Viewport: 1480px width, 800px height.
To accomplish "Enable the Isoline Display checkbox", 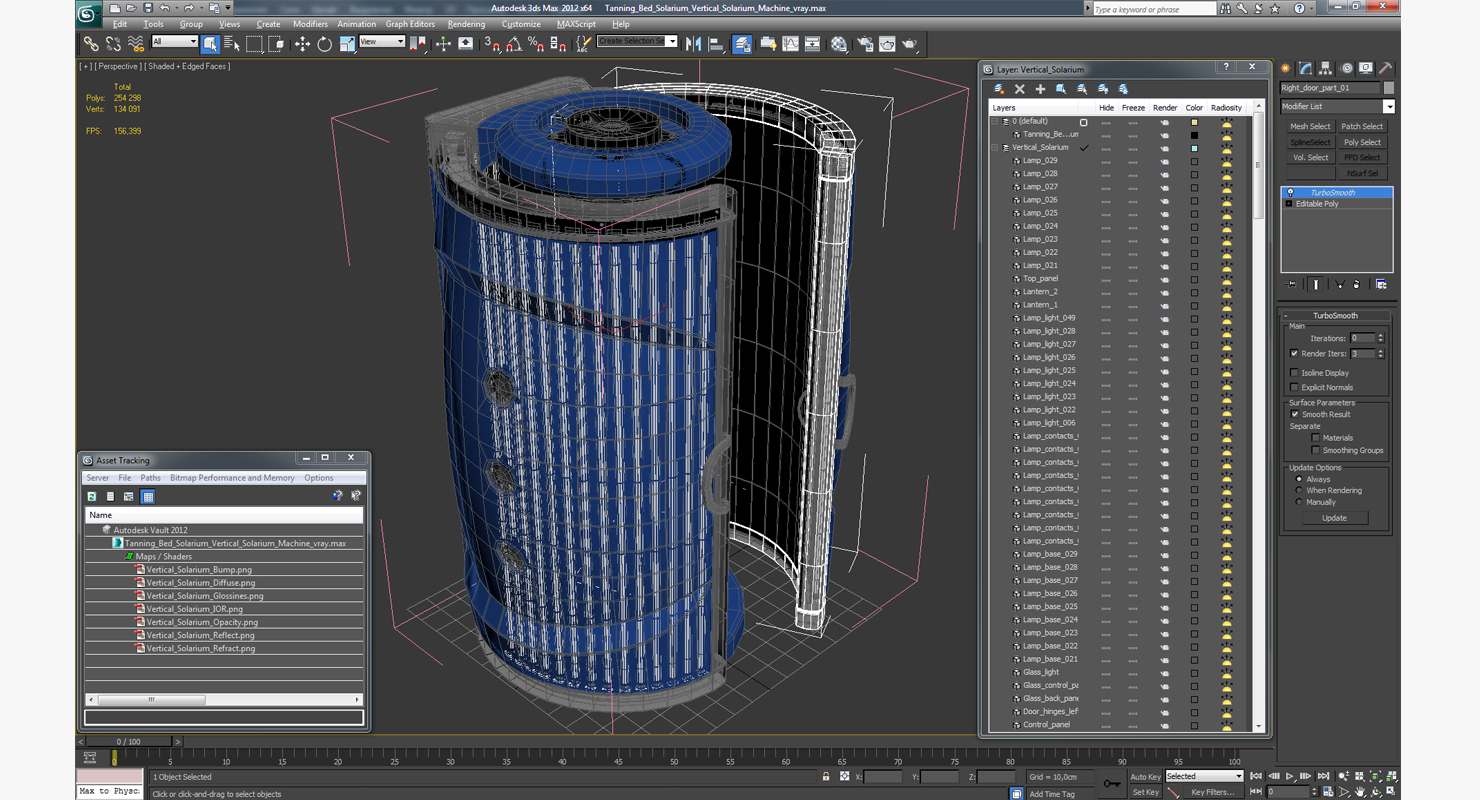I will (x=1295, y=373).
